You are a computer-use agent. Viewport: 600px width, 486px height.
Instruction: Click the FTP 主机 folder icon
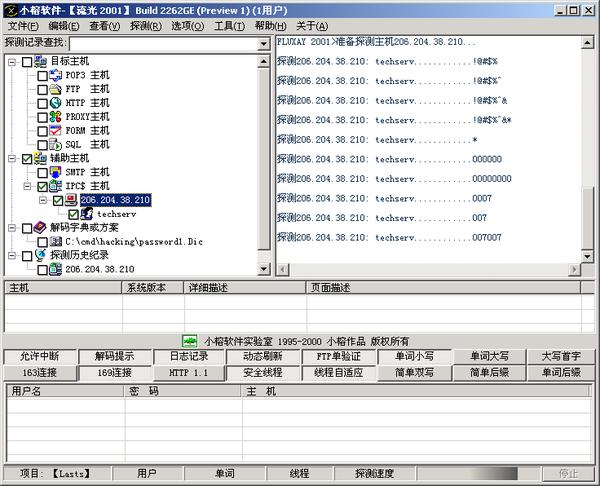55,89
